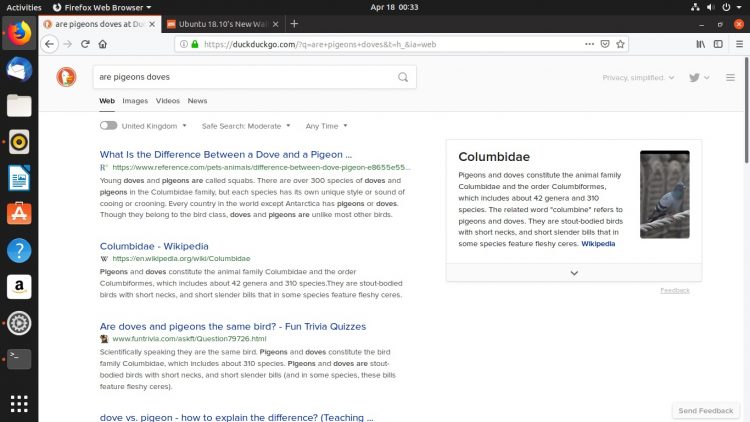Show applications grid
The image size is (750, 422).
pyautogui.click(x=19, y=404)
